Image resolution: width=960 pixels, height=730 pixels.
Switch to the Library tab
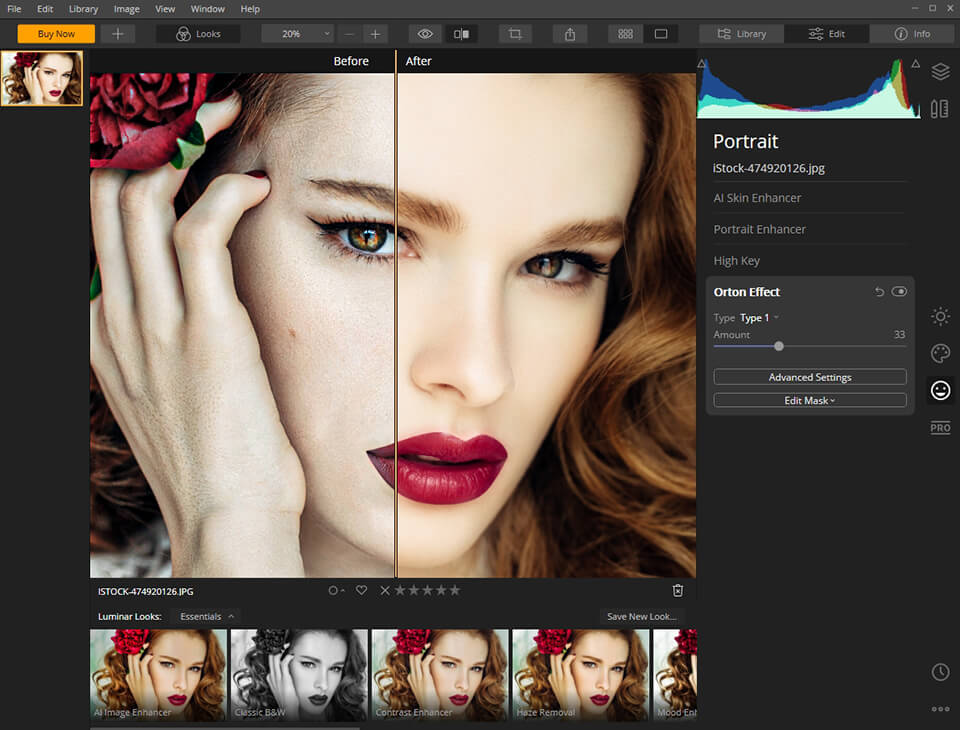pos(740,33)
